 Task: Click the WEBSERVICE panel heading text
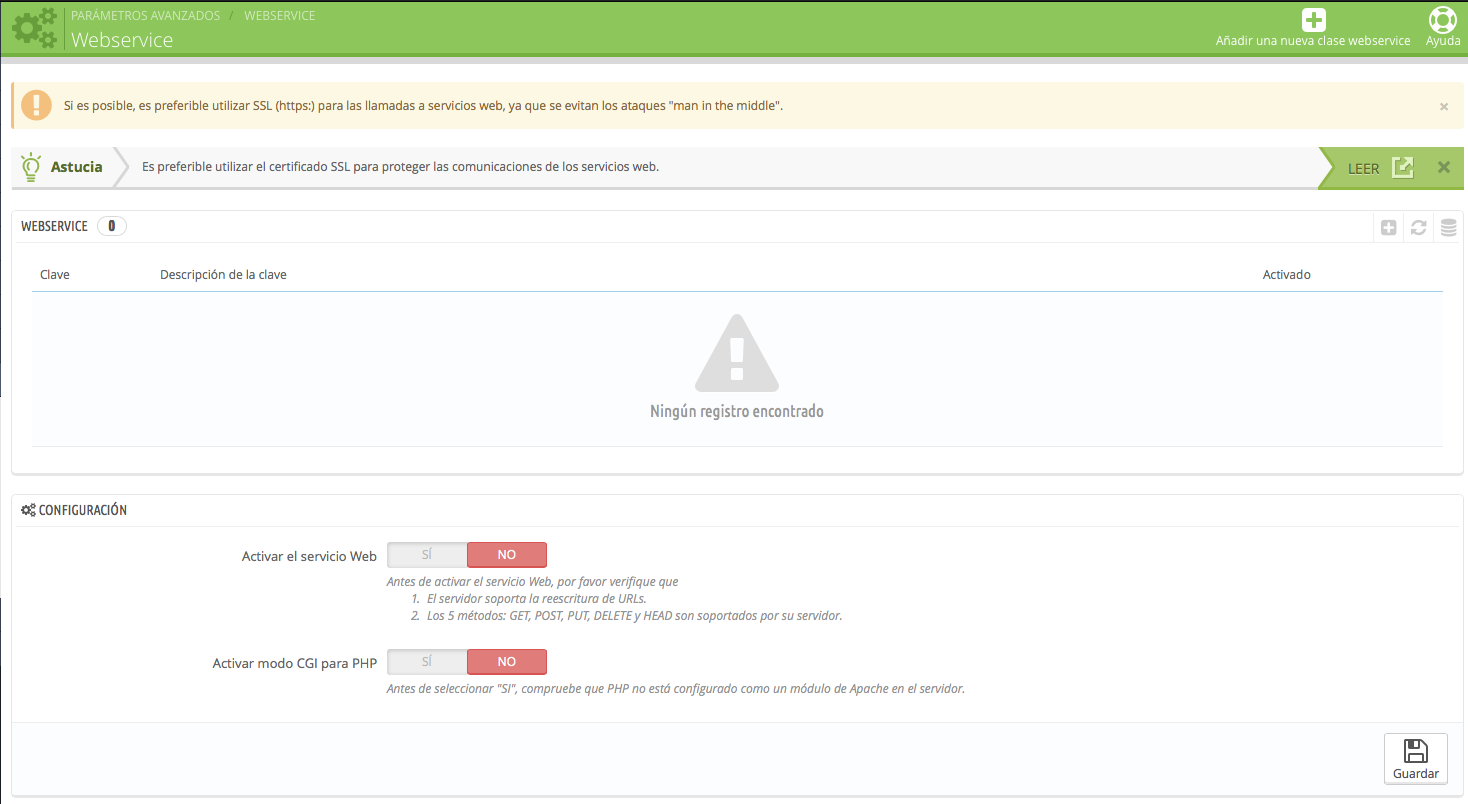(54, 226)
